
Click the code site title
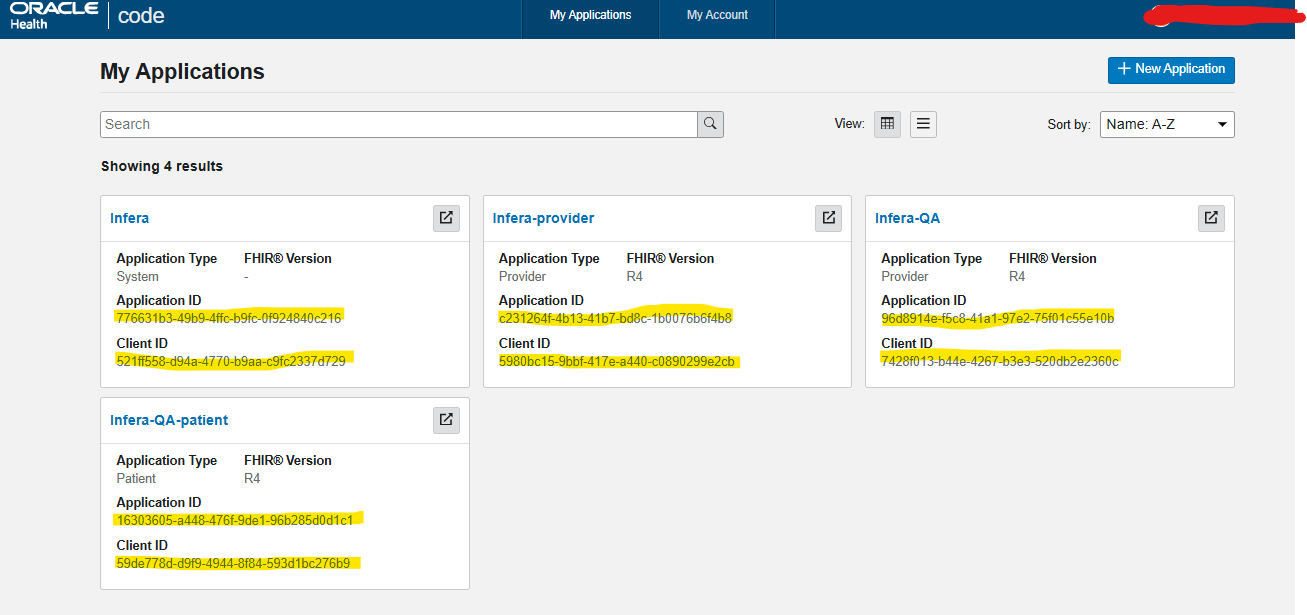pos(141,16)
